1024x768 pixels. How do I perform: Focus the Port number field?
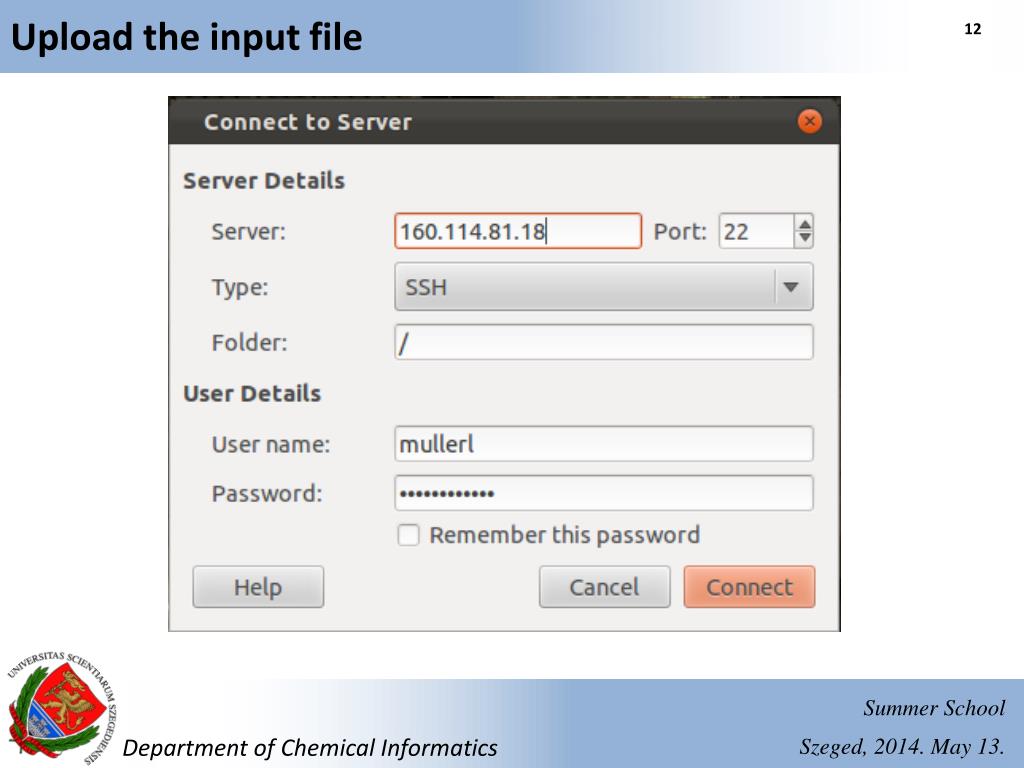click(755, 231)
